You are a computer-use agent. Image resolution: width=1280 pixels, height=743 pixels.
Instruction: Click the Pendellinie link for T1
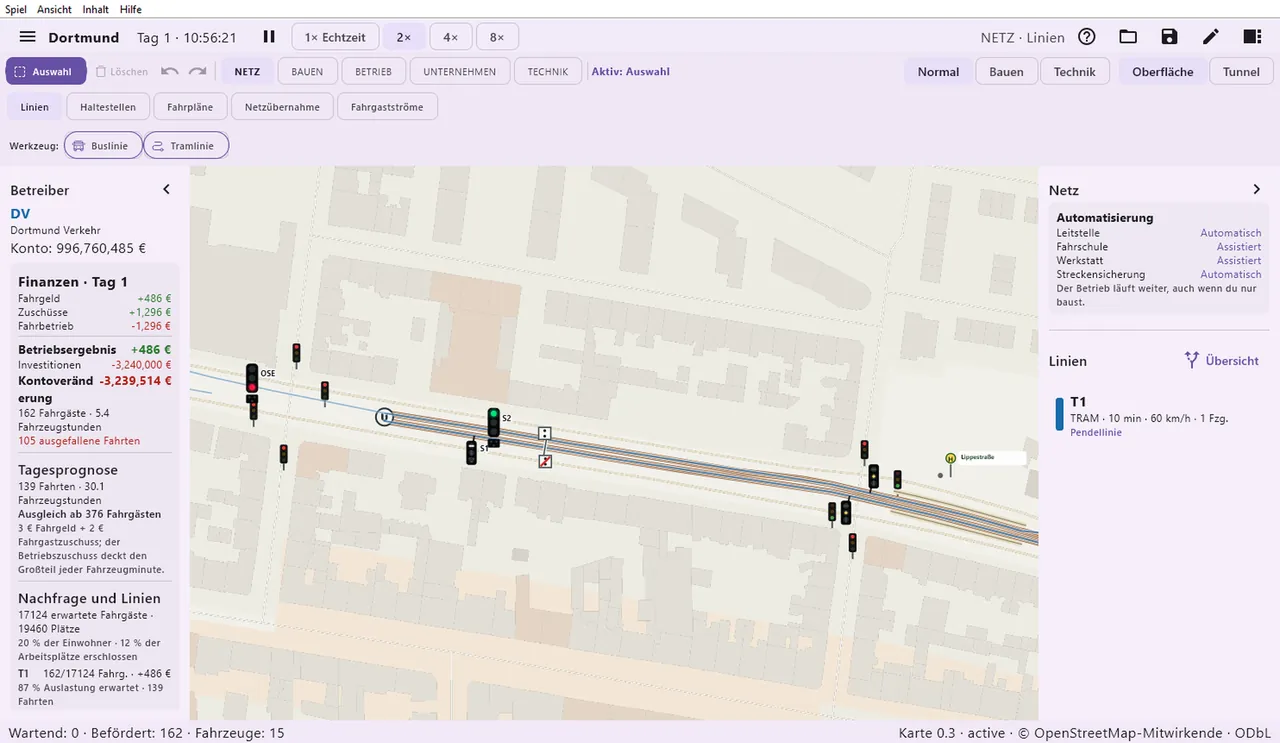click(1096, 433)
